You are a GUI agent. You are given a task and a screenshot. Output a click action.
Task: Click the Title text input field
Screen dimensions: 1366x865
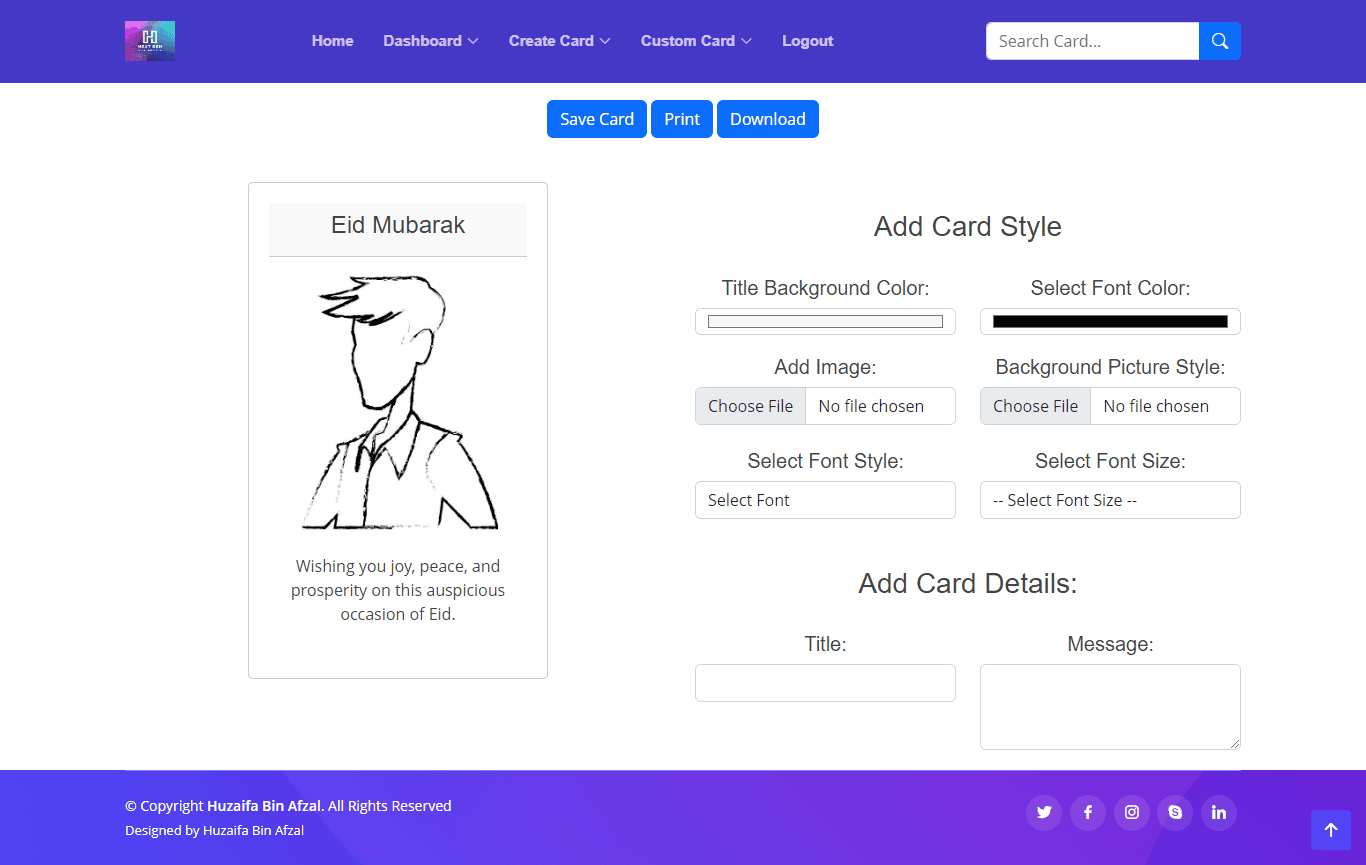pyautogui.click(x=825, y=683)
